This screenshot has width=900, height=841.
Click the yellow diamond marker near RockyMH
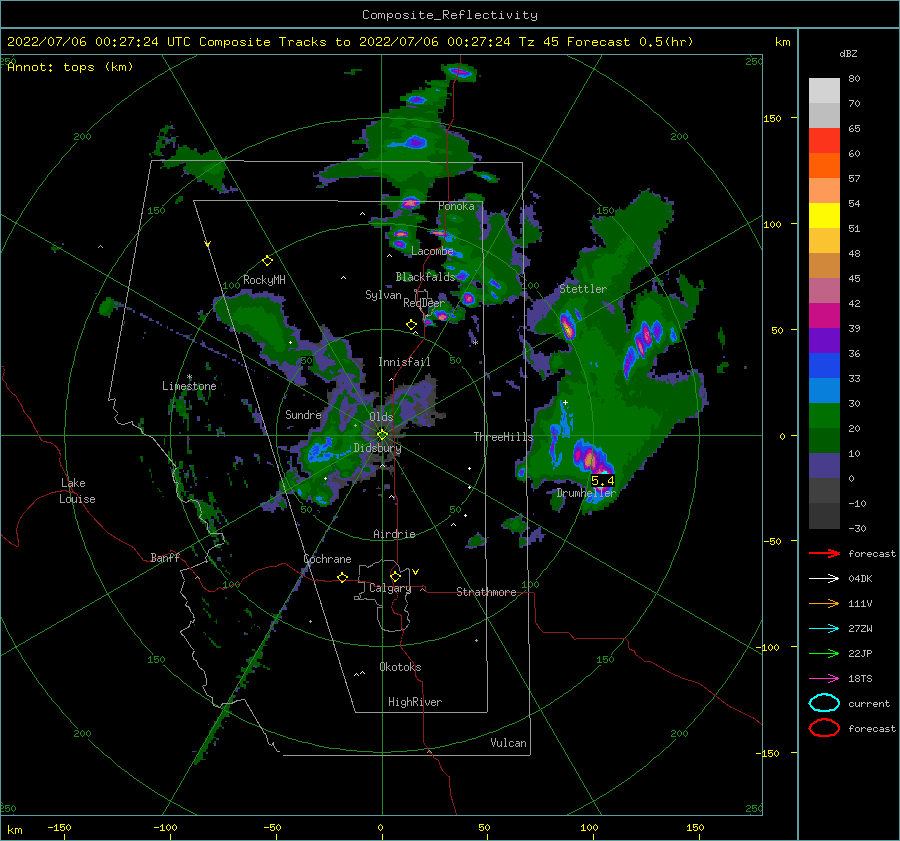click(267, 261)
